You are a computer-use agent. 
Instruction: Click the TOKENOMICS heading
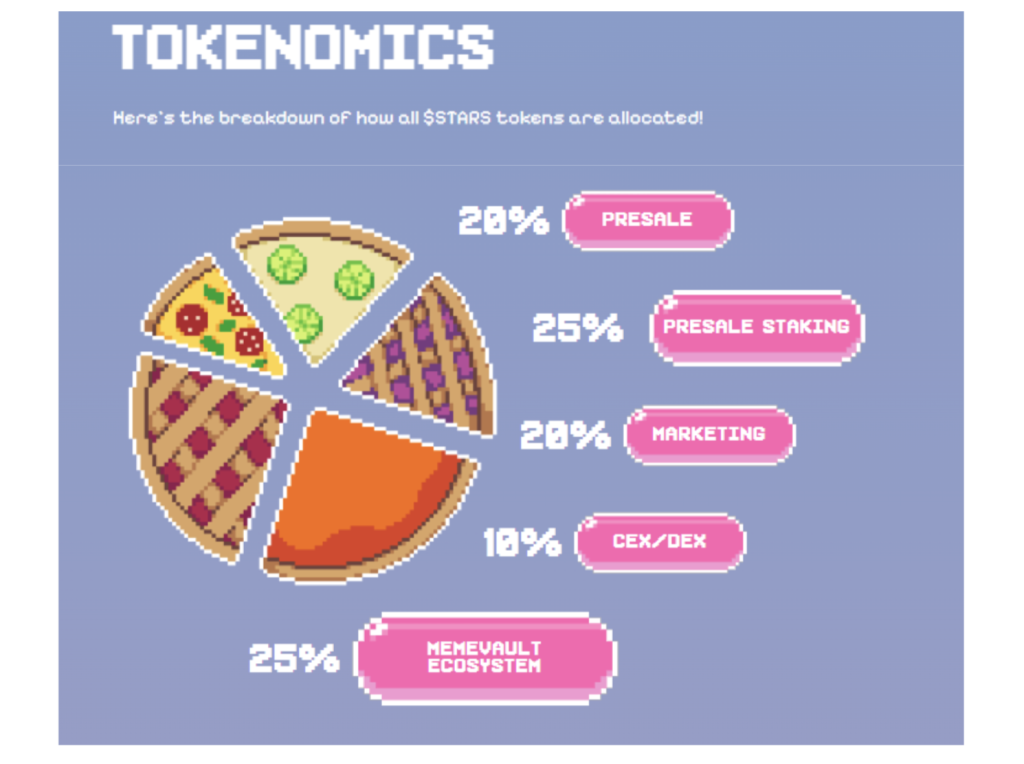[303, 47]
